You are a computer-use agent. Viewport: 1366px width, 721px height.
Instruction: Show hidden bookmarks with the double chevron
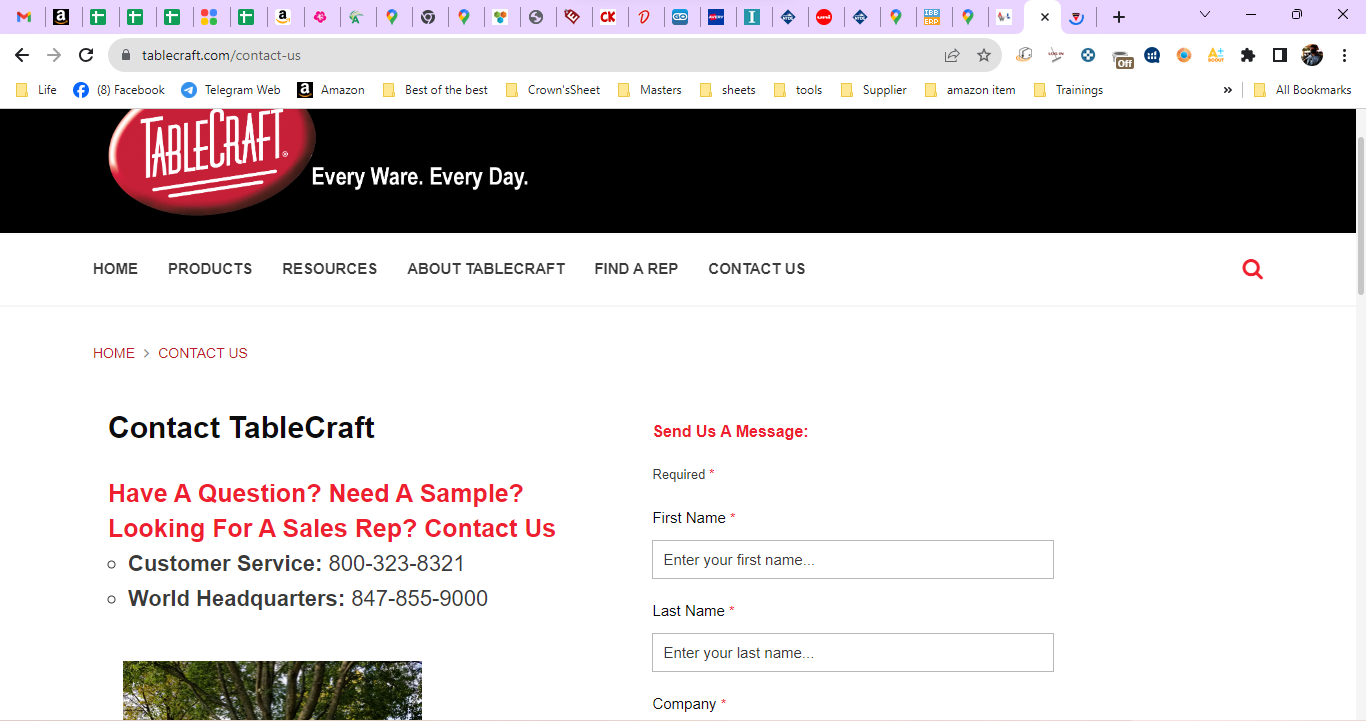point(1227,90)
